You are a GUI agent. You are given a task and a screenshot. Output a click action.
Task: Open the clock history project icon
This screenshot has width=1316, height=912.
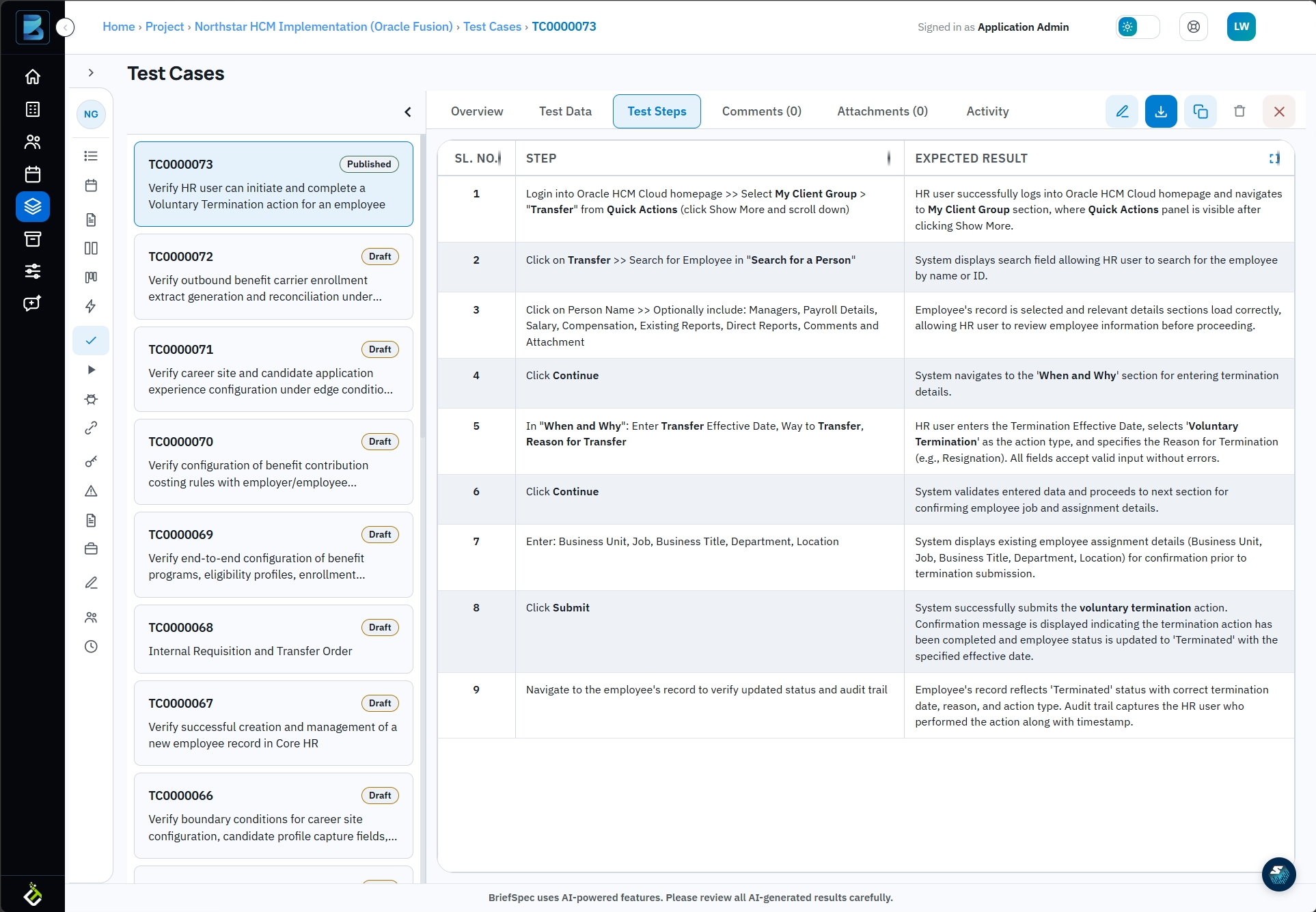91,646
